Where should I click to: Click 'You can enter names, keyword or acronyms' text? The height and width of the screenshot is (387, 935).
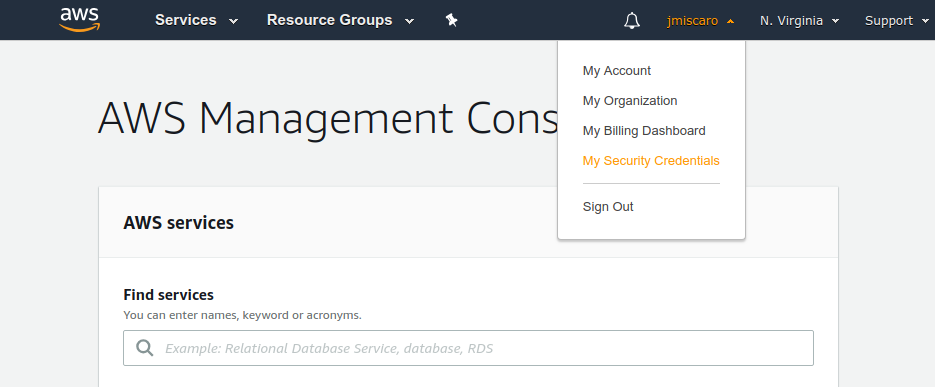coord(242,315)
